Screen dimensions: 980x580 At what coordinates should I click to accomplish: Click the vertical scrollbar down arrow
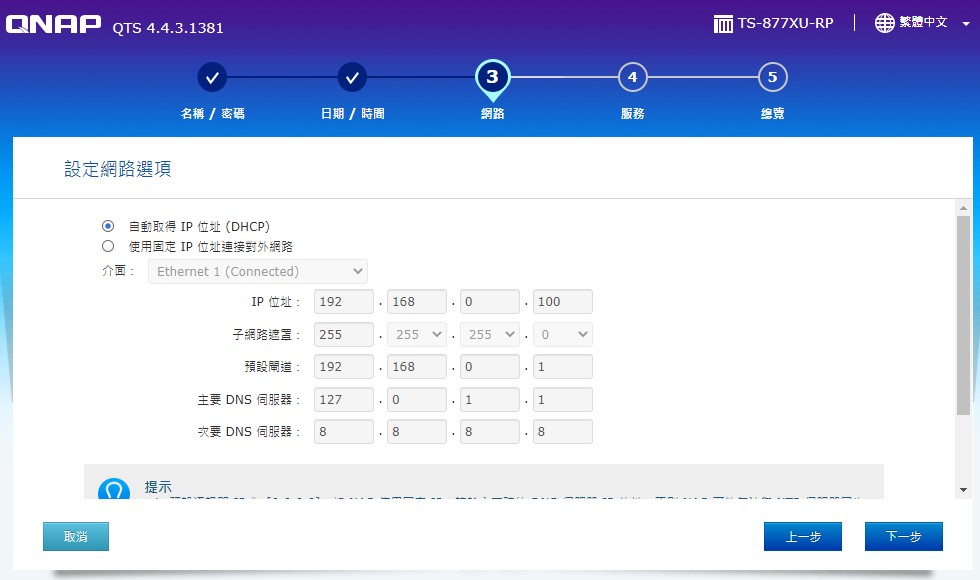[x=963, y=490]
